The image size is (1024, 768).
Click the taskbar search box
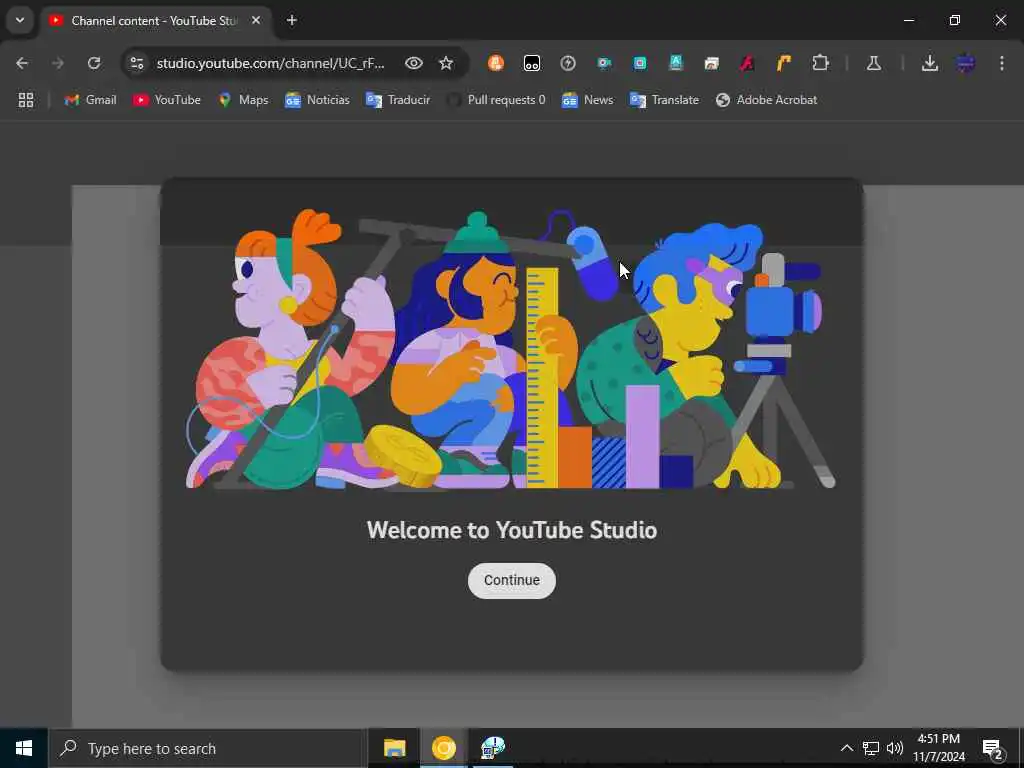tap(207, 748)
